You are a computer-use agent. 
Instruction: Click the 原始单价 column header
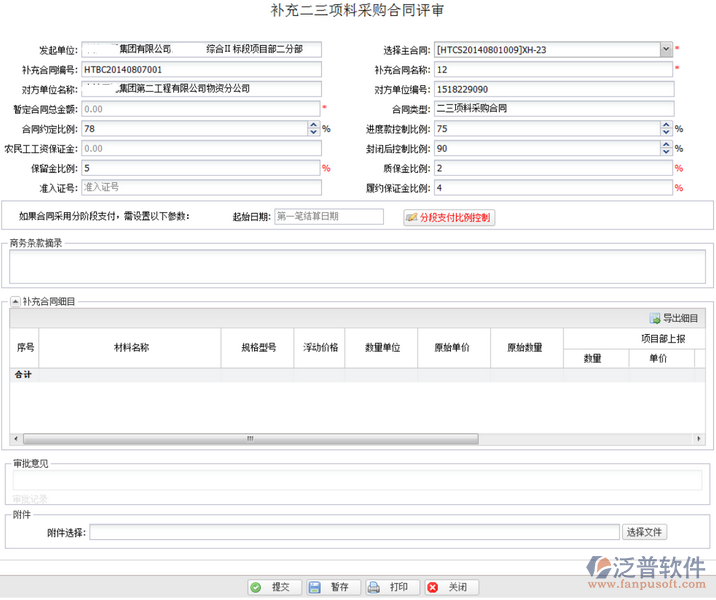tap(452, 348)
